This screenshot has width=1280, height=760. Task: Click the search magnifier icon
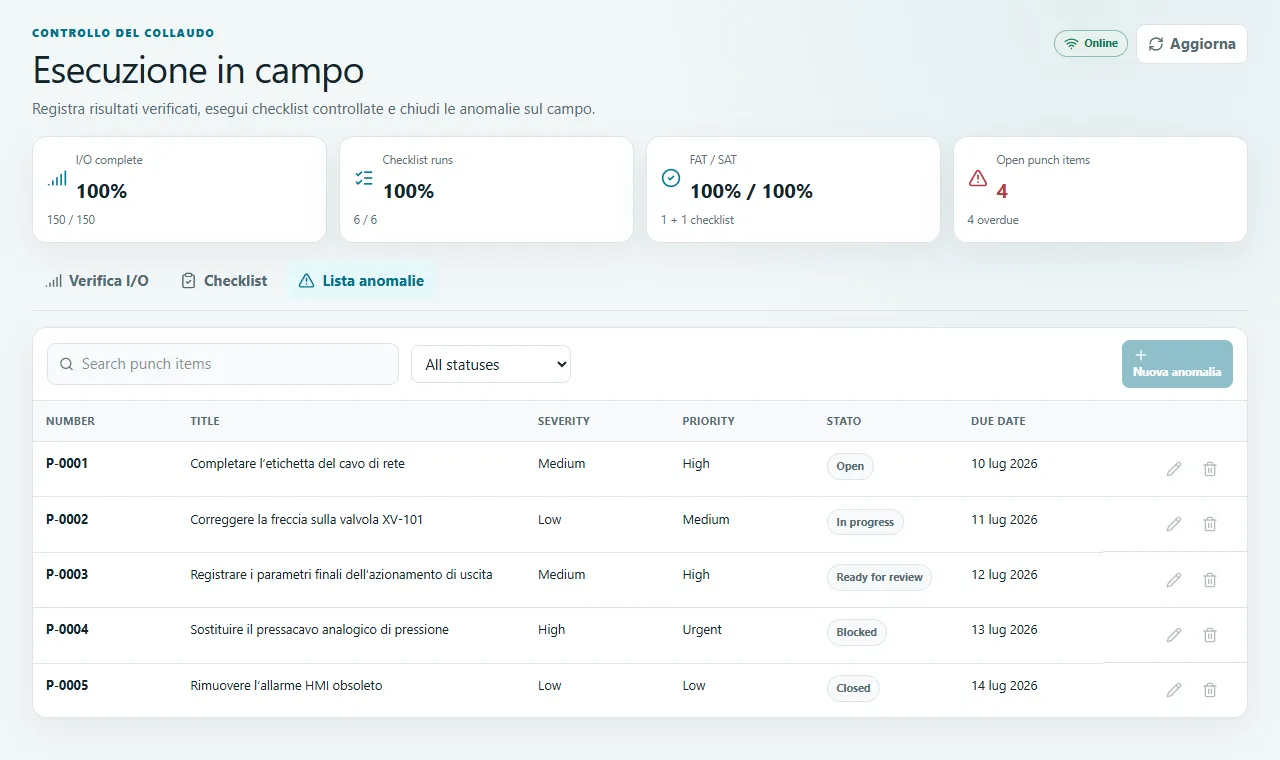[x=67, y=364]
